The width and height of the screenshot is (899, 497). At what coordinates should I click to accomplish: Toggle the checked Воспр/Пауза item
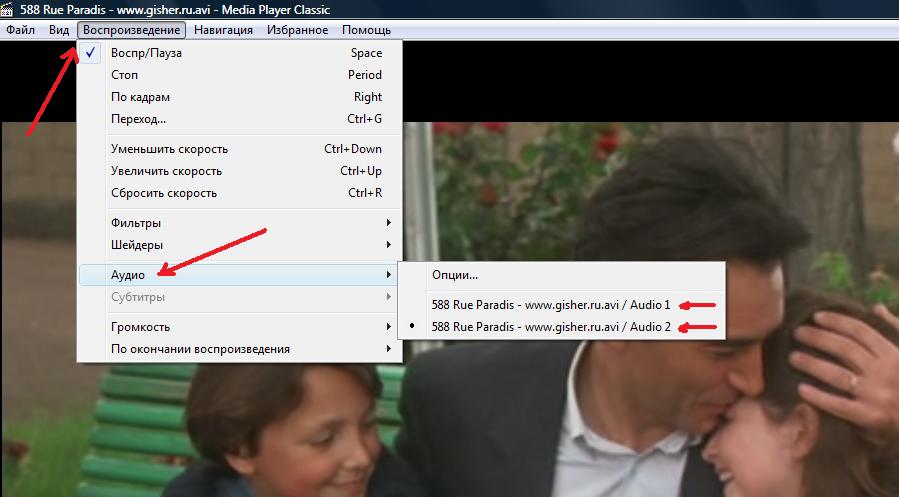(x=146, y=53)
